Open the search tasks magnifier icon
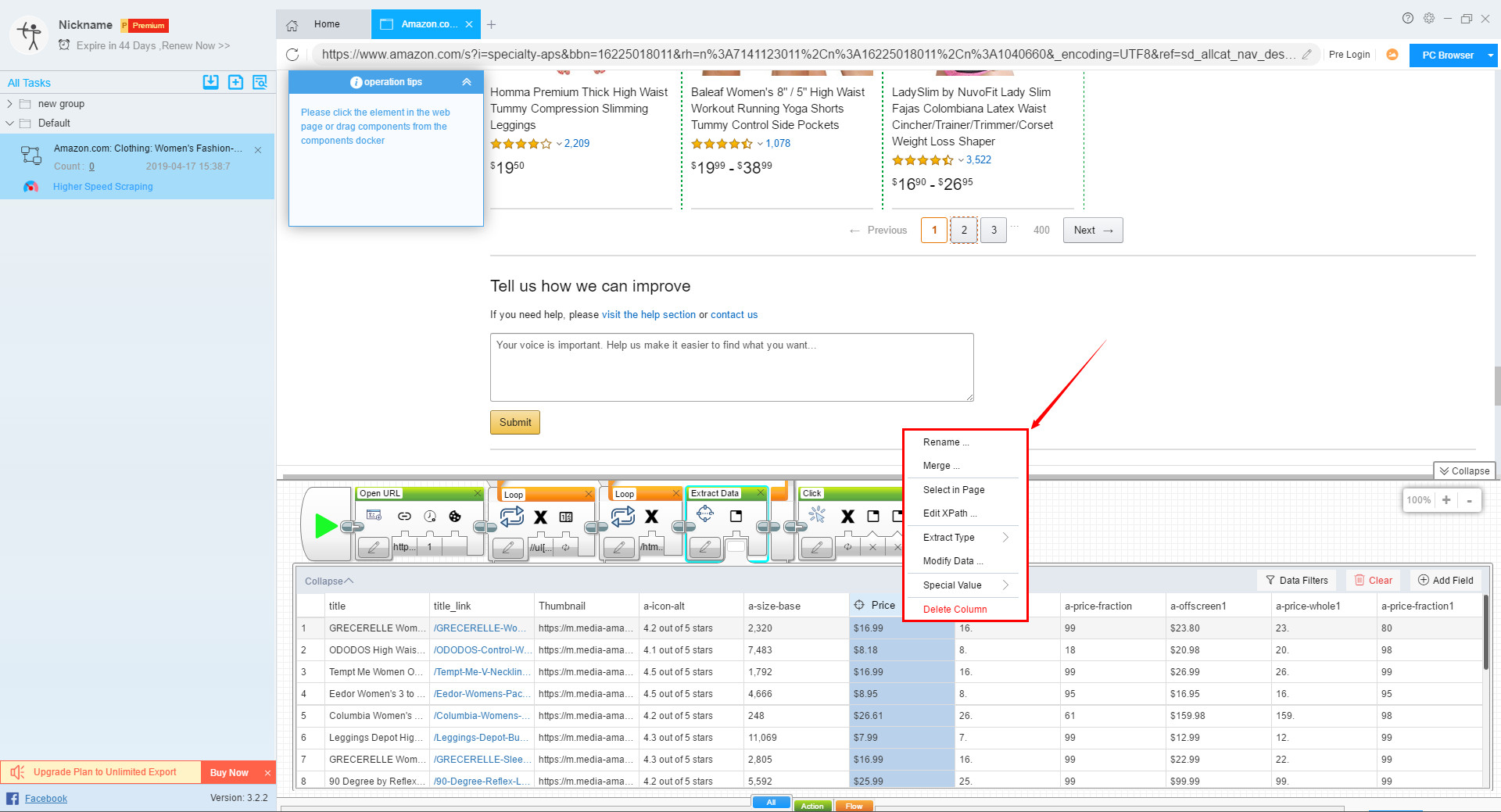Viewport: 1501px width, 812px height. click(x=260, y=82)
